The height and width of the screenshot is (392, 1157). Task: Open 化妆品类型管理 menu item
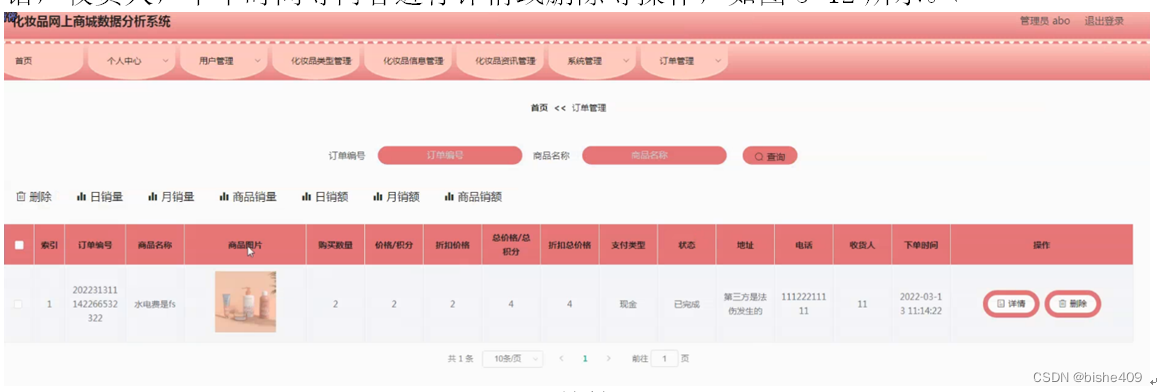click(x=321, y=61)
